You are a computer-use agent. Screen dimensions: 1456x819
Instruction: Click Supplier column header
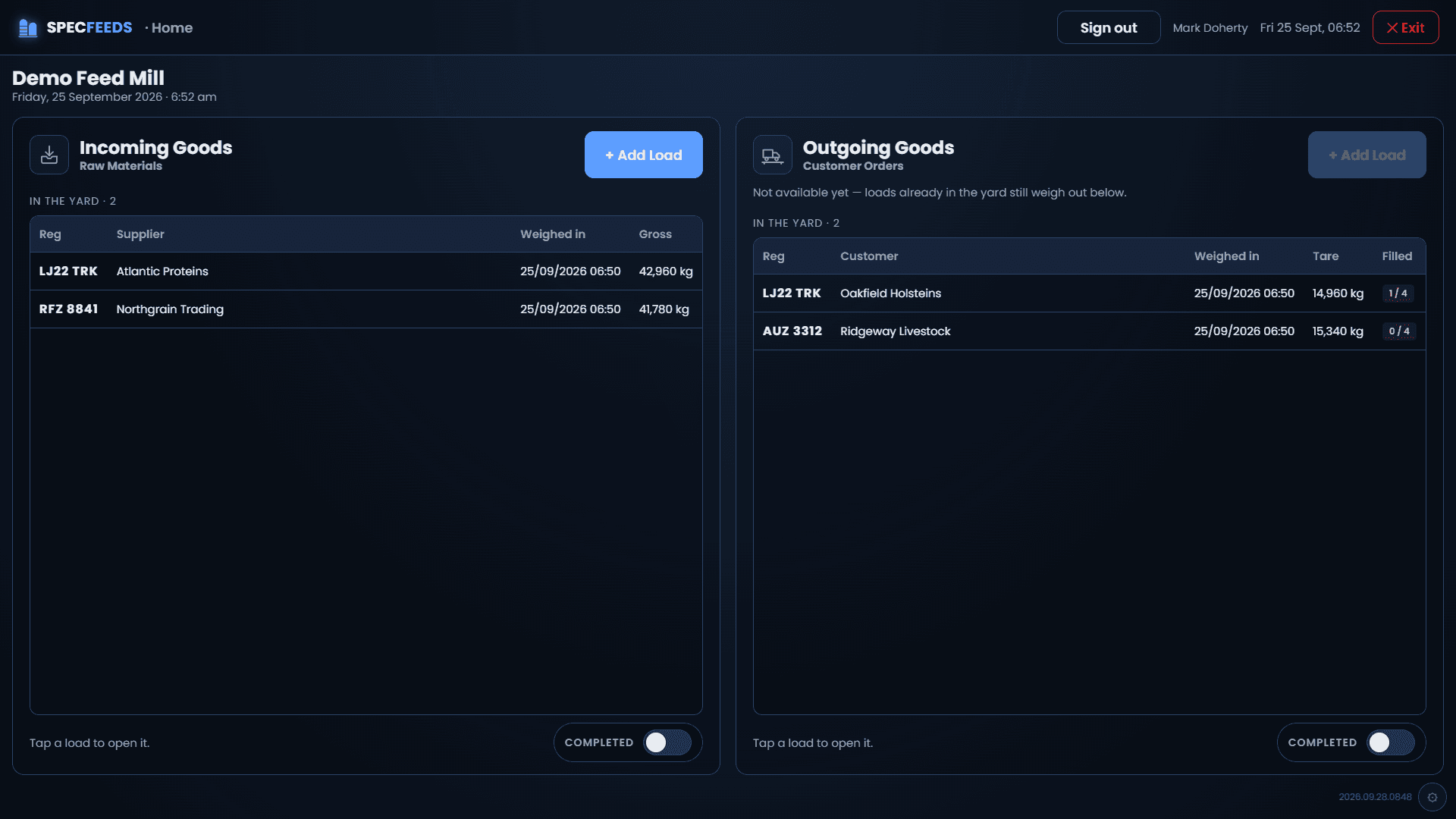[140, 234]
